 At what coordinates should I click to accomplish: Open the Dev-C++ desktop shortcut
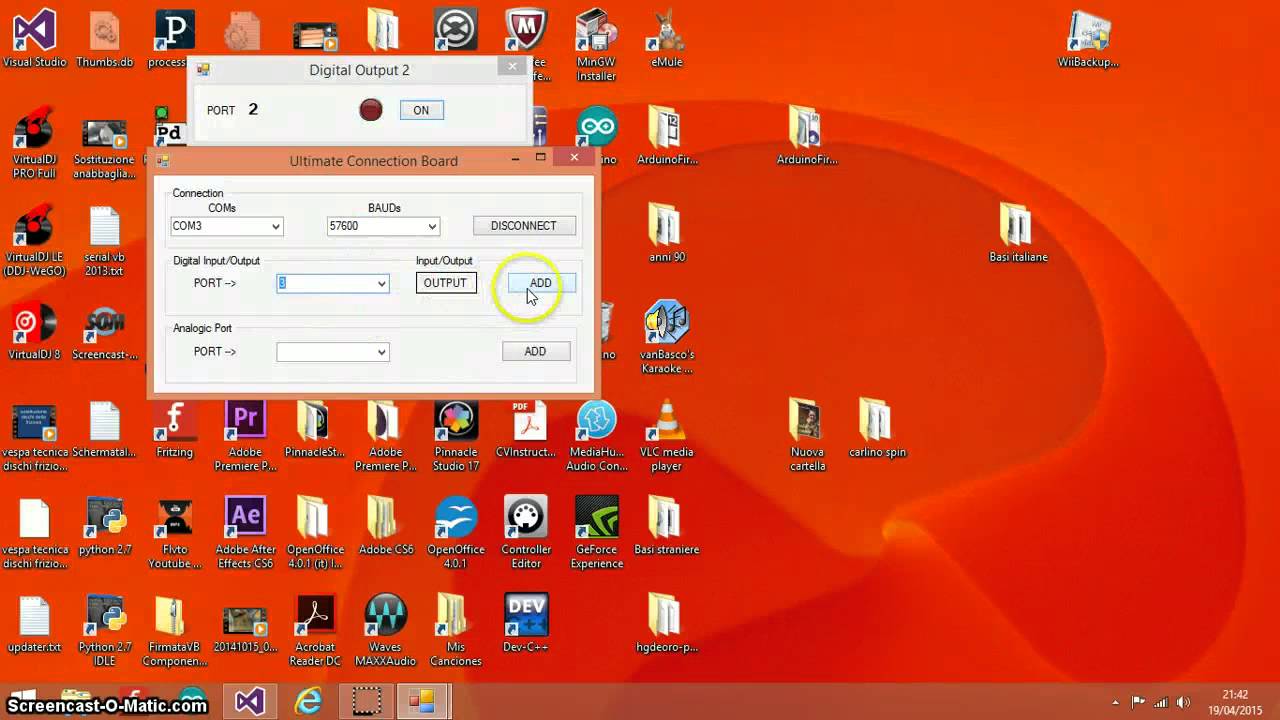point(526,624)
